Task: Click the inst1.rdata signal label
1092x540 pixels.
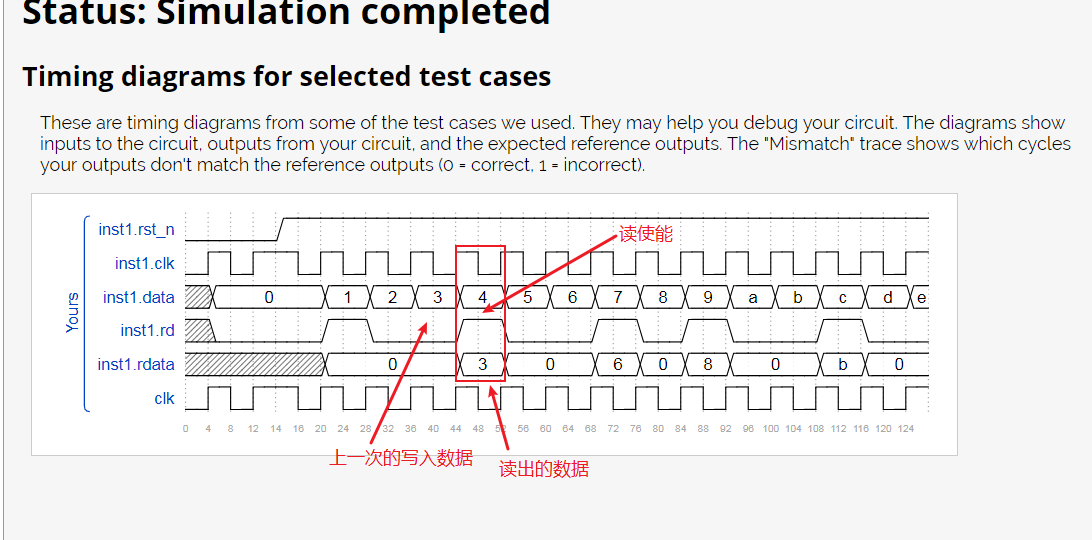Action: click(x=136, y=364)
